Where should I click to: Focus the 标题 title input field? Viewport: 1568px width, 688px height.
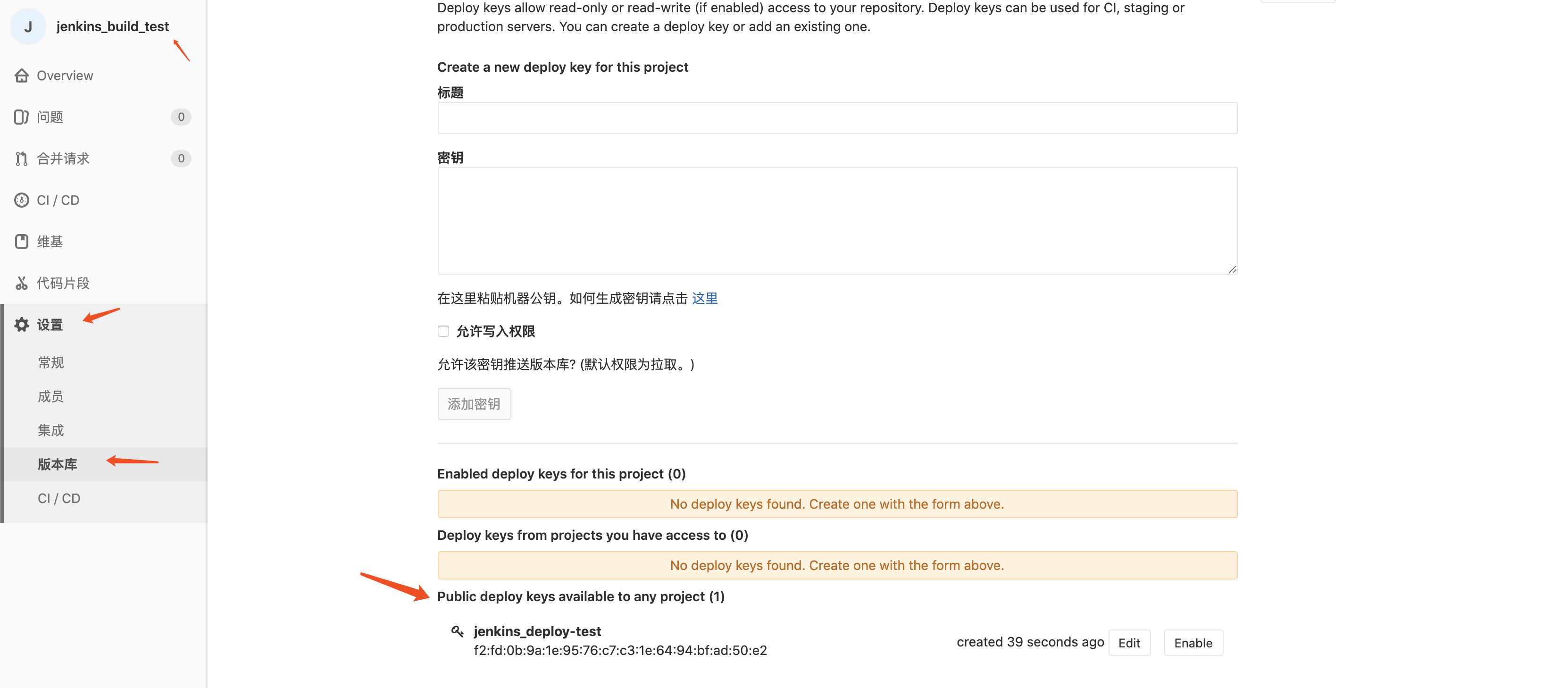837,118
